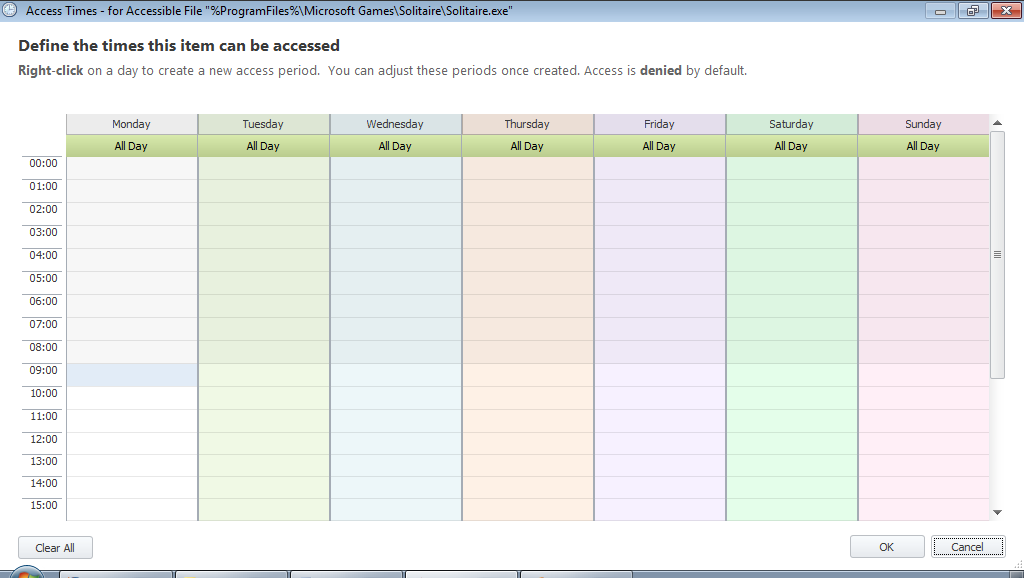Select the Saturday 14:00 time slot
Screen dimensions: 1024x578
[791, 490]
